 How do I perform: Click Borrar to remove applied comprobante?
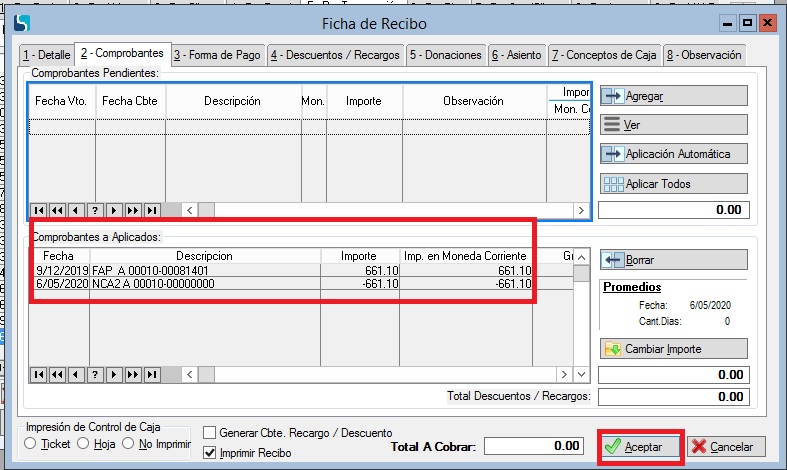point(673,260)
